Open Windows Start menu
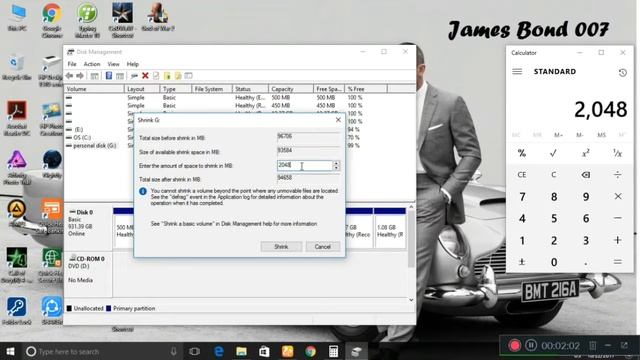Screen dimensions: 640x360 (11, 351)
